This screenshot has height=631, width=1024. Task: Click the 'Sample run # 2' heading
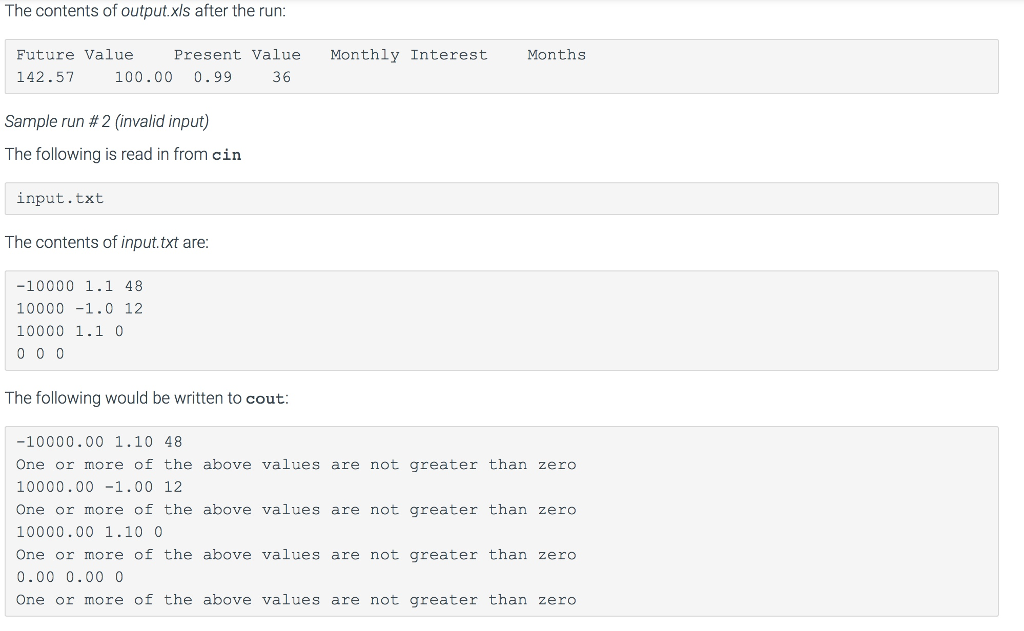point(107,122)
